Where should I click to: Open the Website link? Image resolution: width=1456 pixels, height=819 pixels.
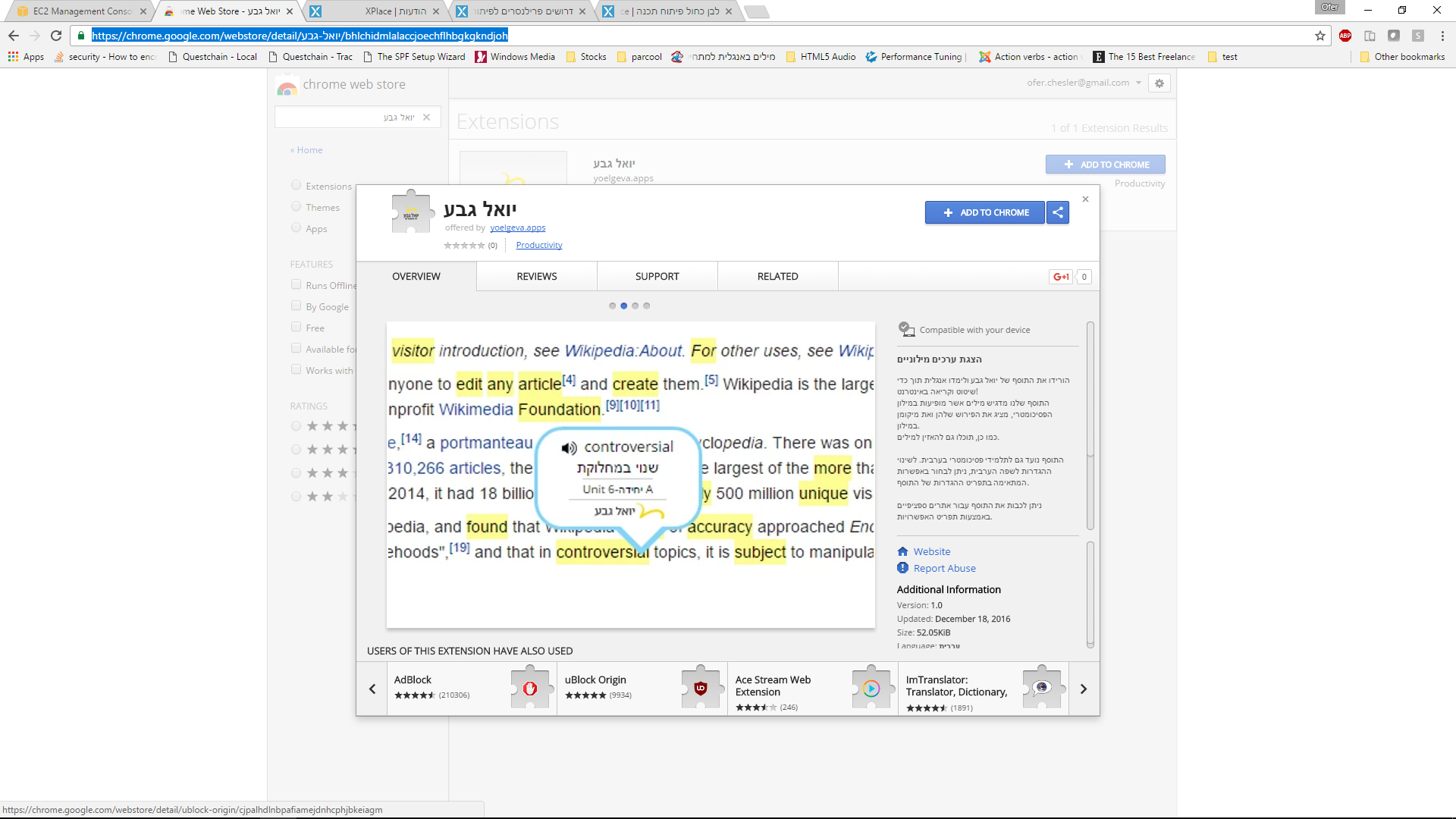[932, 551]
